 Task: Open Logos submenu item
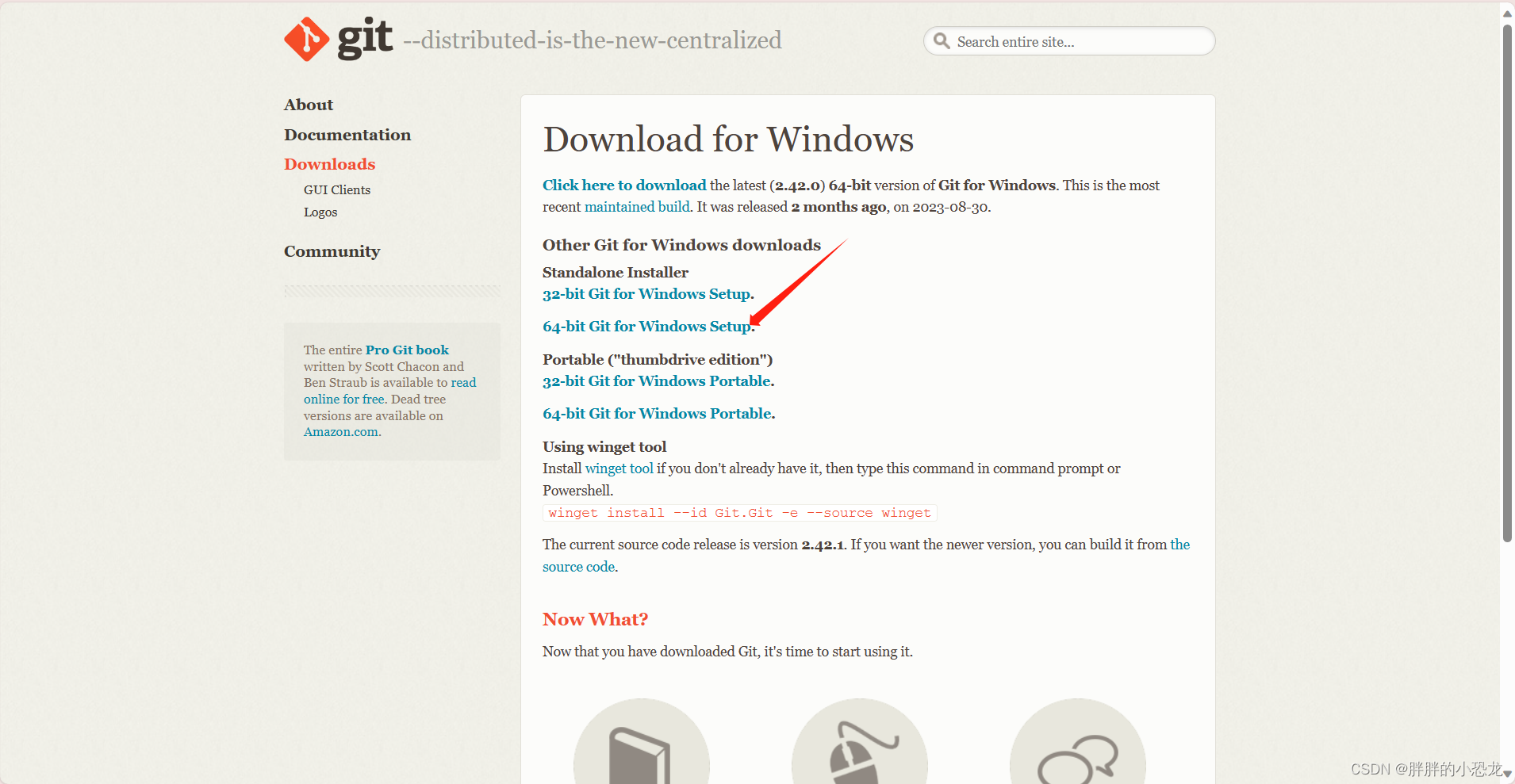click(x=320, y=212)
